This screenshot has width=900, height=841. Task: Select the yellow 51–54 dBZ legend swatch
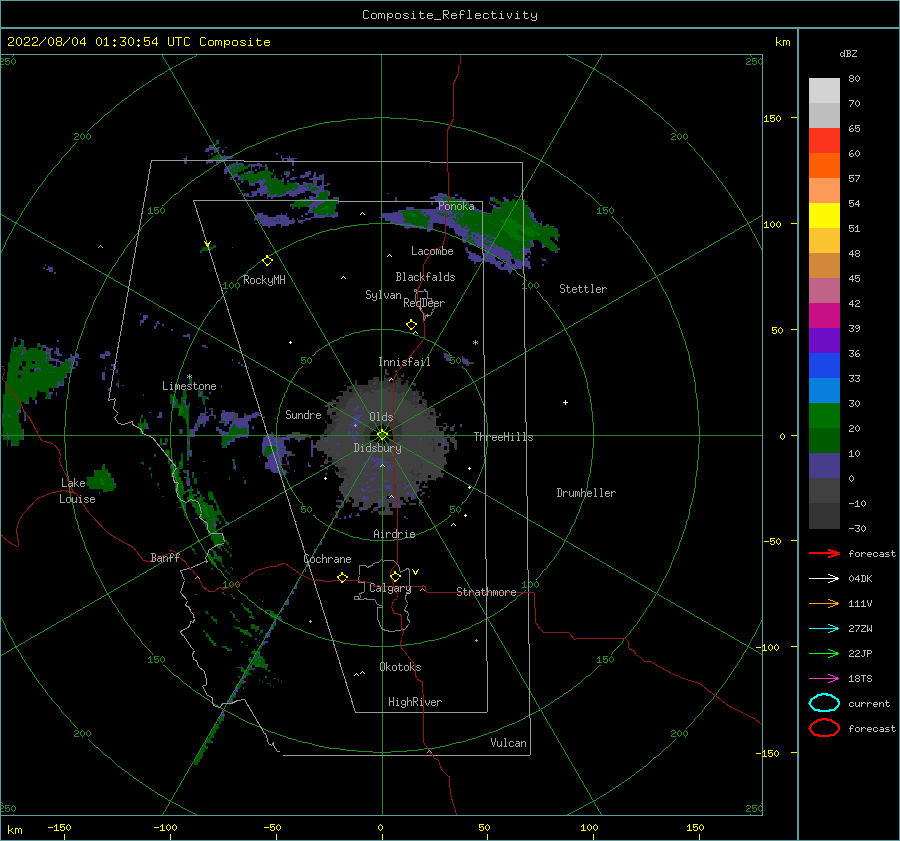click(x=824, y=215)
